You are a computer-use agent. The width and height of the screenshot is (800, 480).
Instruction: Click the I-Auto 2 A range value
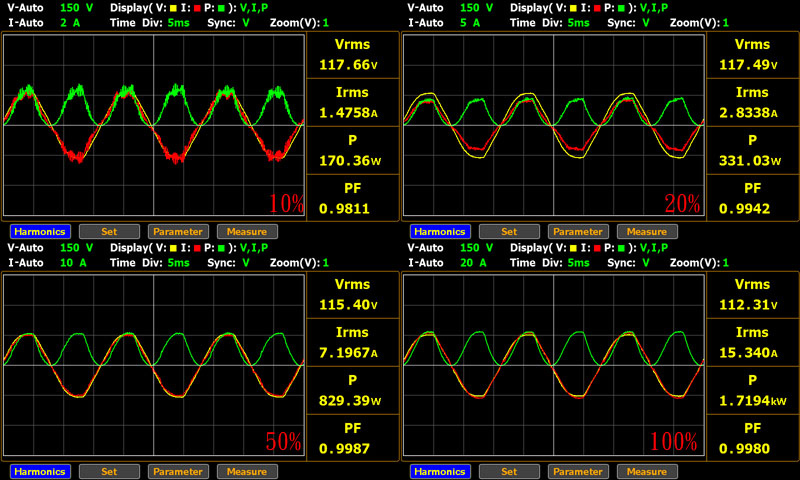tap(70, 23)
